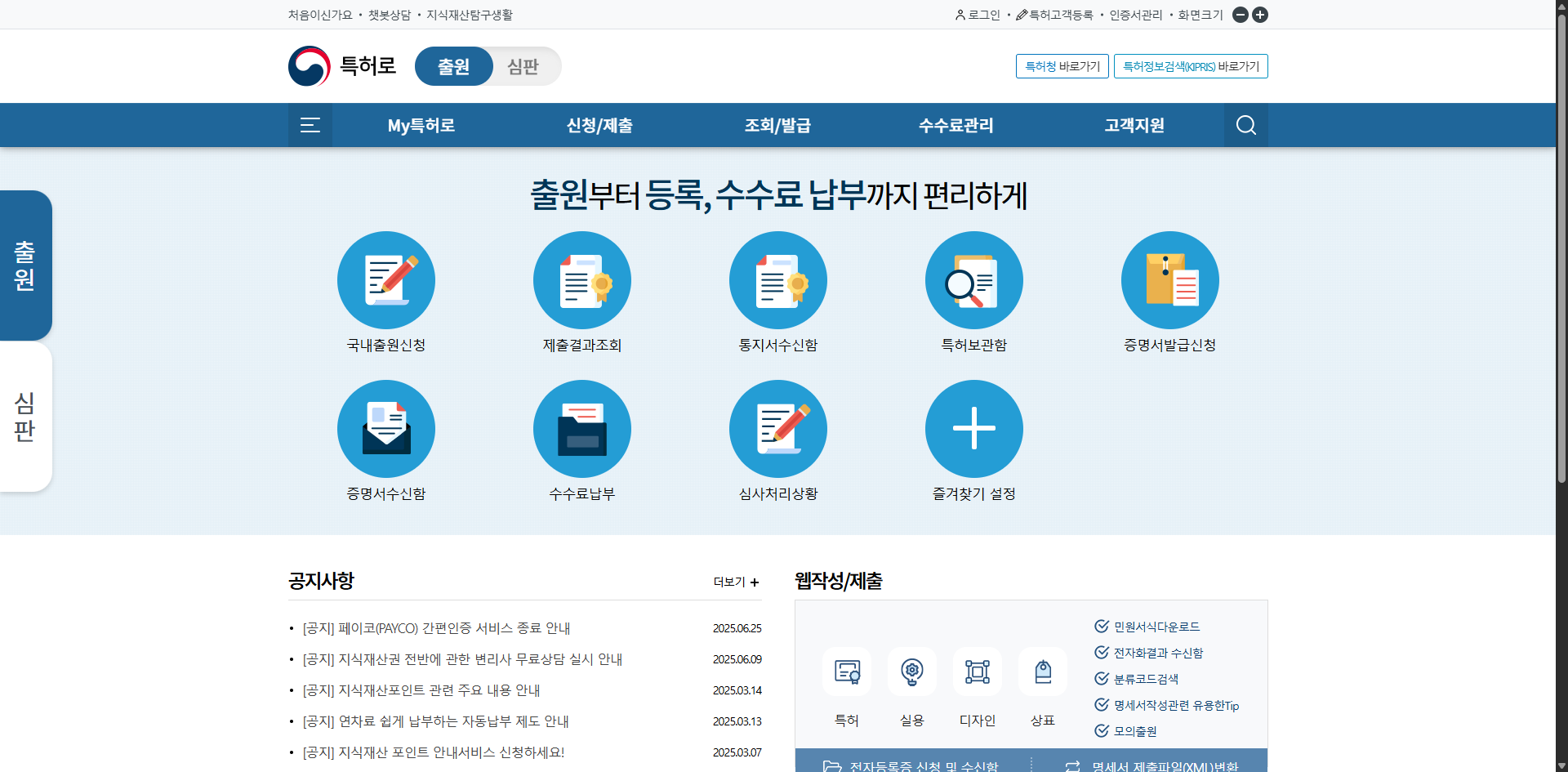Select the 국내출원신청 circular icon
The image size is (1568, 772).
coord(385,279)
